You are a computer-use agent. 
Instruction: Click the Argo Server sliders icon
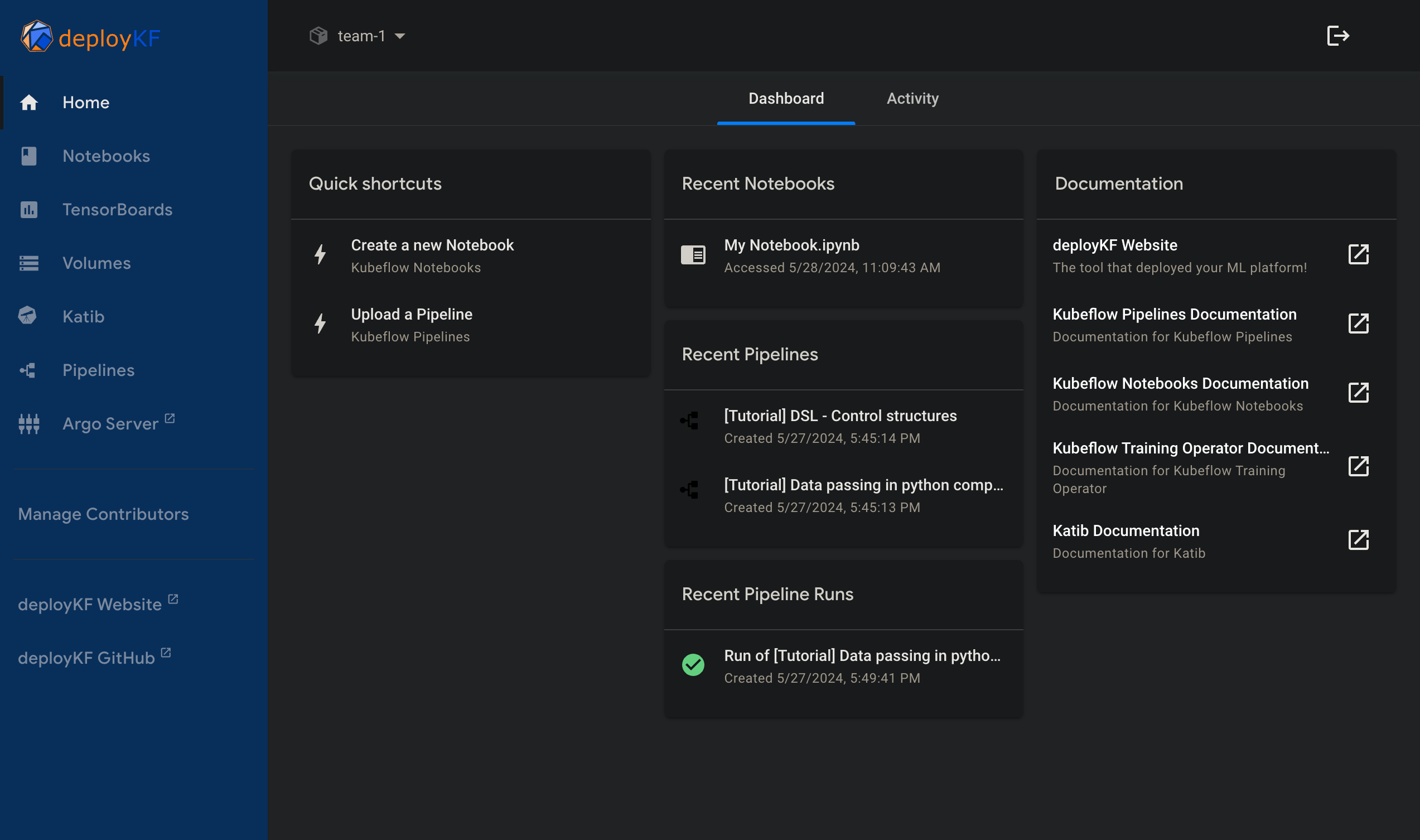coord(29,424)
